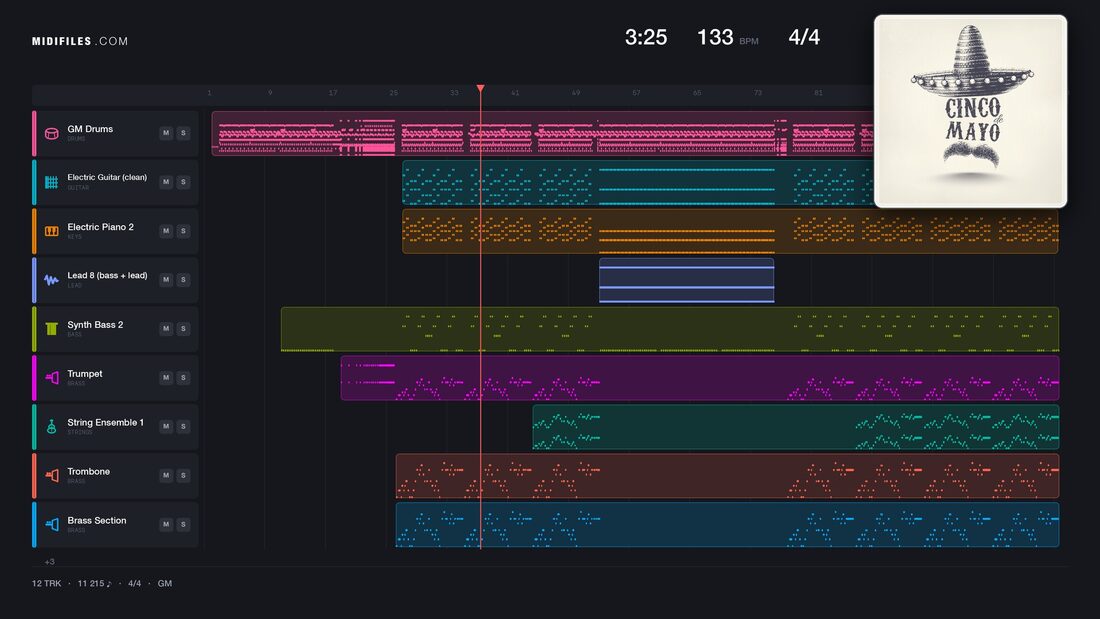
Task: Select the Synth Bass 2 track name
Action: [x=95, y=325]
